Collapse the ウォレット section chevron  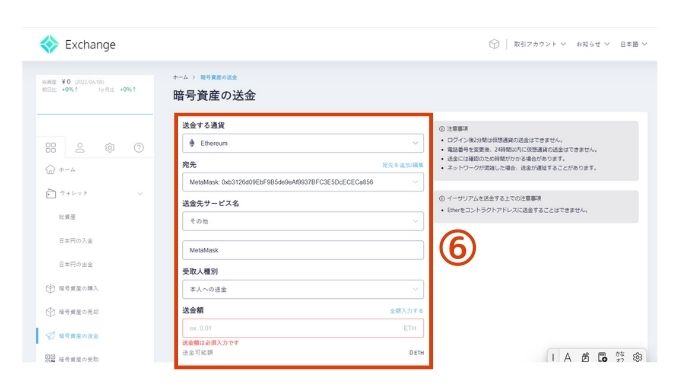tap(140, 193)
